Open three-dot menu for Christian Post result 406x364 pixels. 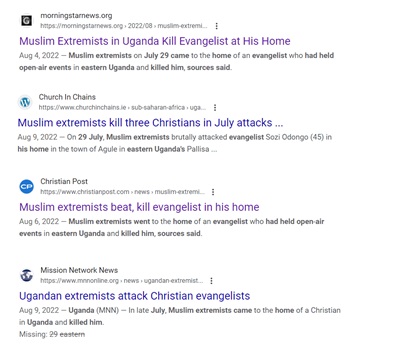213,192
